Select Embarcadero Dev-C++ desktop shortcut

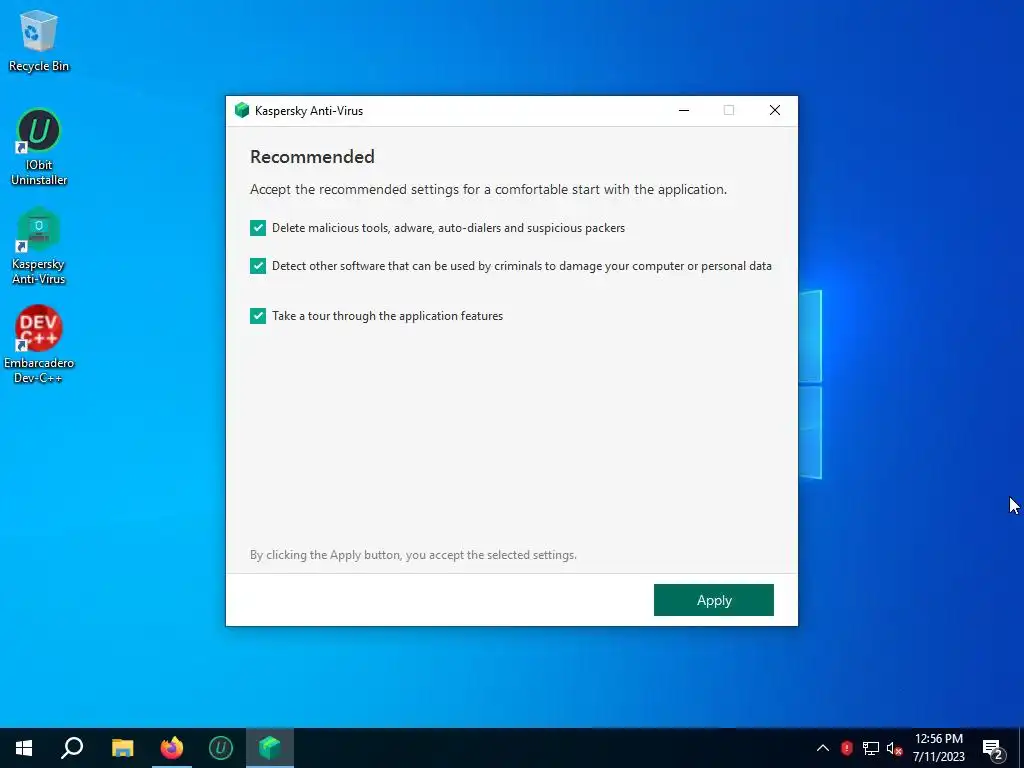pyautogui.click(x=39, y=345)
